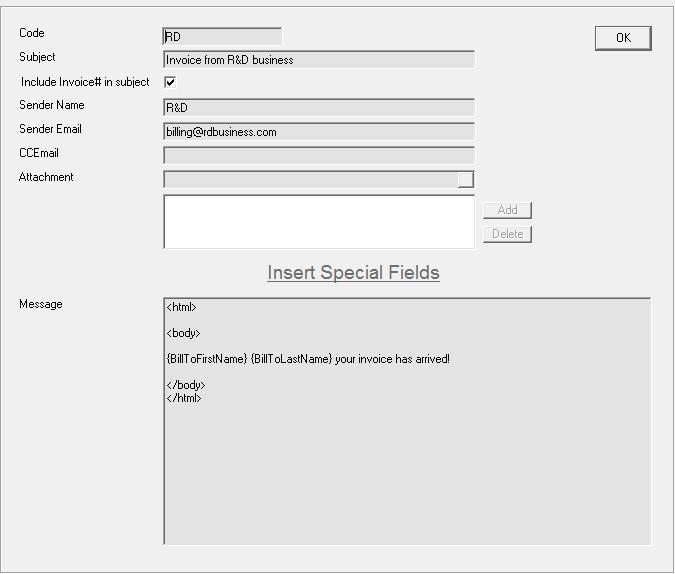Screen dimensions: 675x574
Task: Focus the Subject text field
Action: [319, 60]
